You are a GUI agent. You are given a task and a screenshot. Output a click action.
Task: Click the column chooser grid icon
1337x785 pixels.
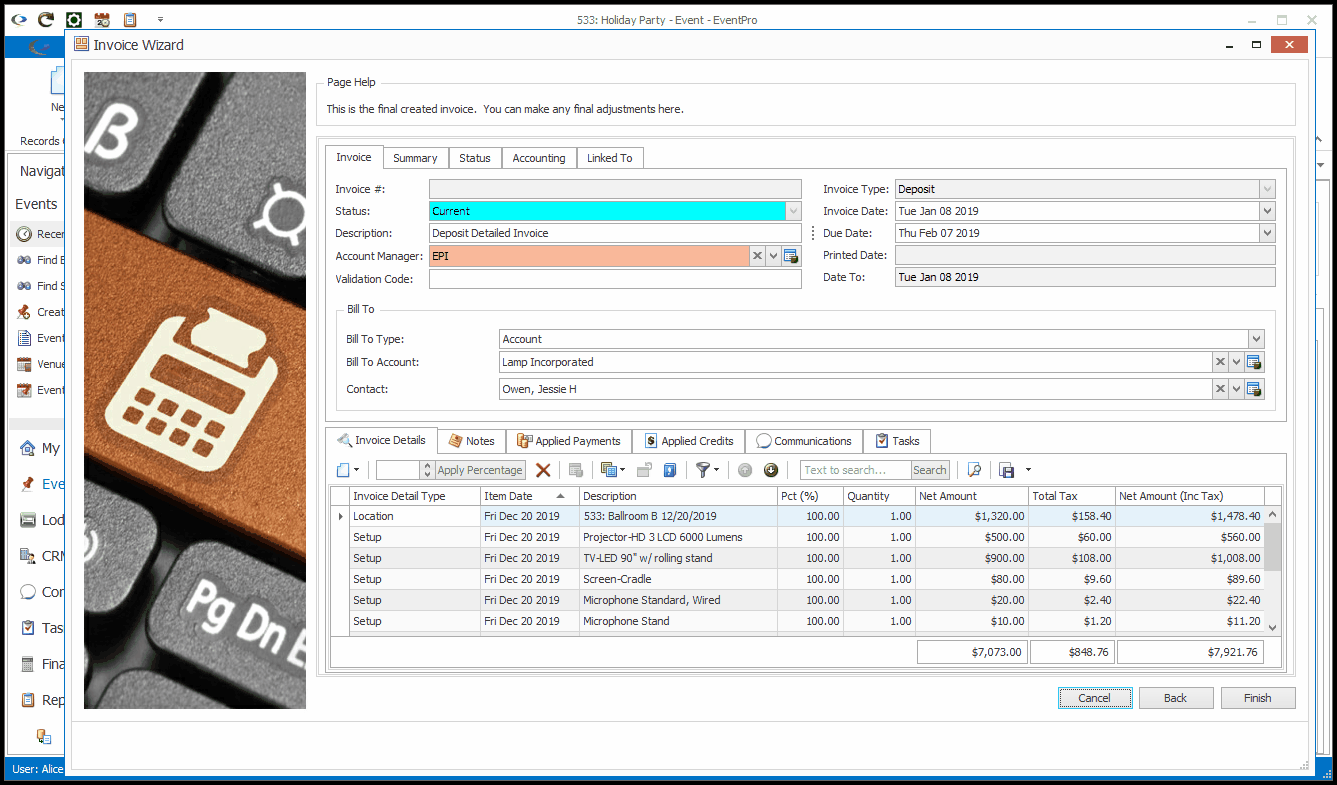[607, 470]
